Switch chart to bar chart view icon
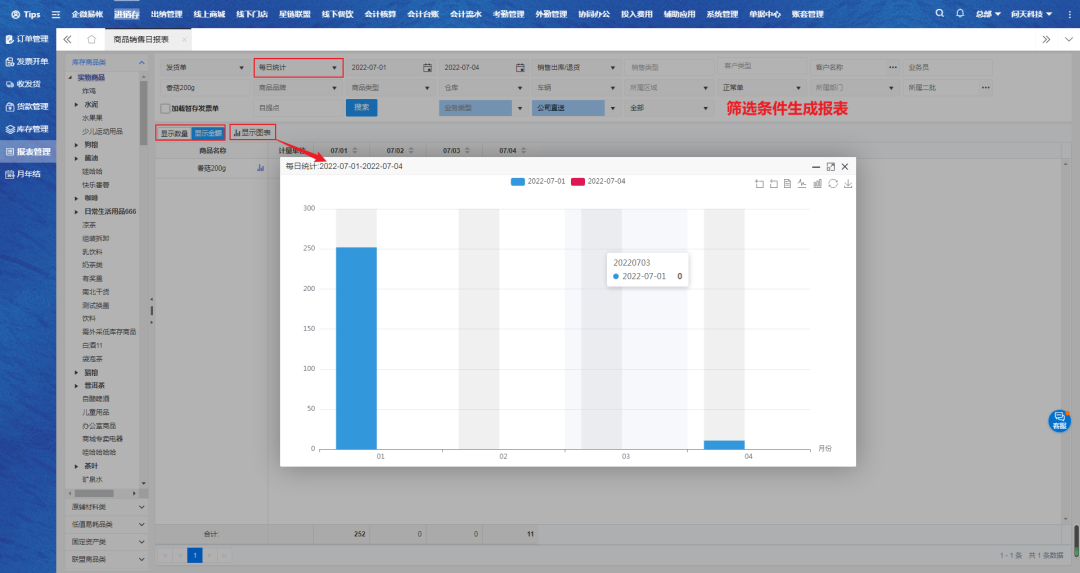 [818, 183]
